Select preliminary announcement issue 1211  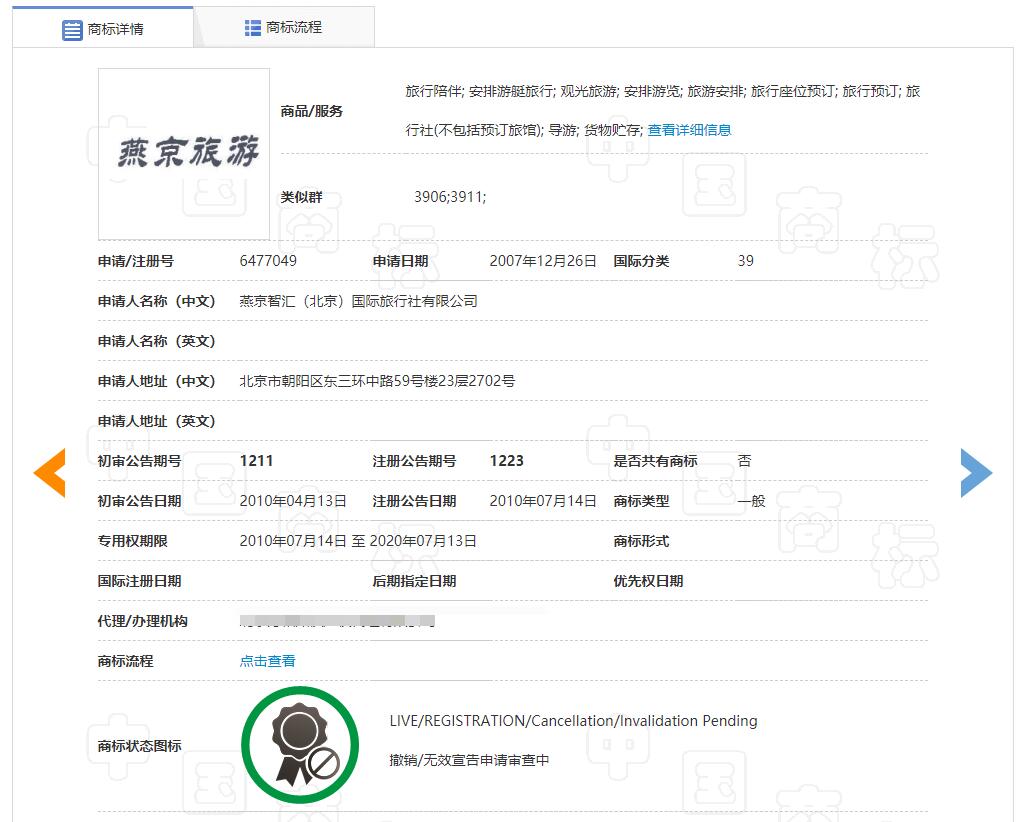click(256, 461)
